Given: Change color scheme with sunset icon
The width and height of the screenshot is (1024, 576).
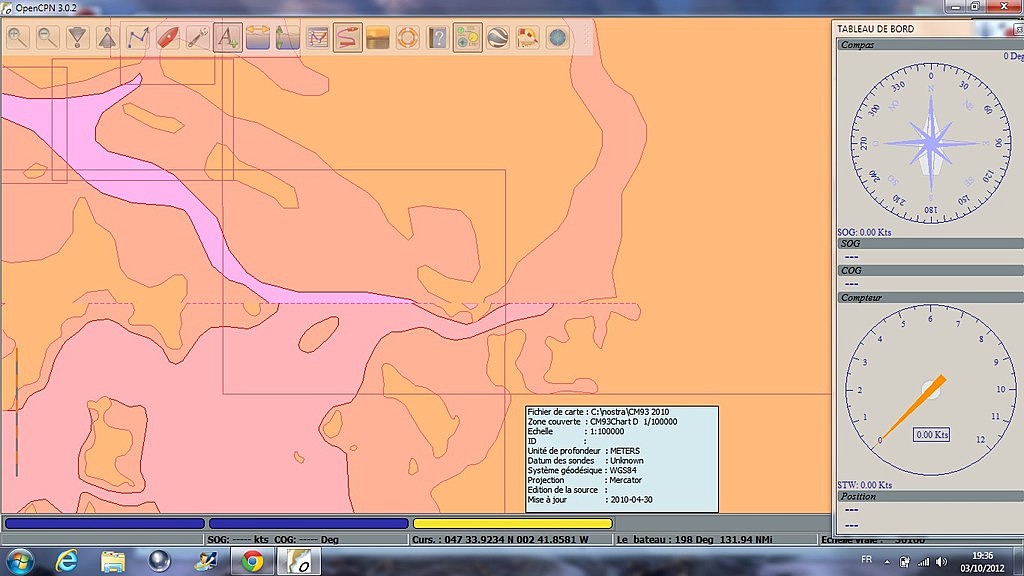Looking at the screenshot, I should coord(377,37).
